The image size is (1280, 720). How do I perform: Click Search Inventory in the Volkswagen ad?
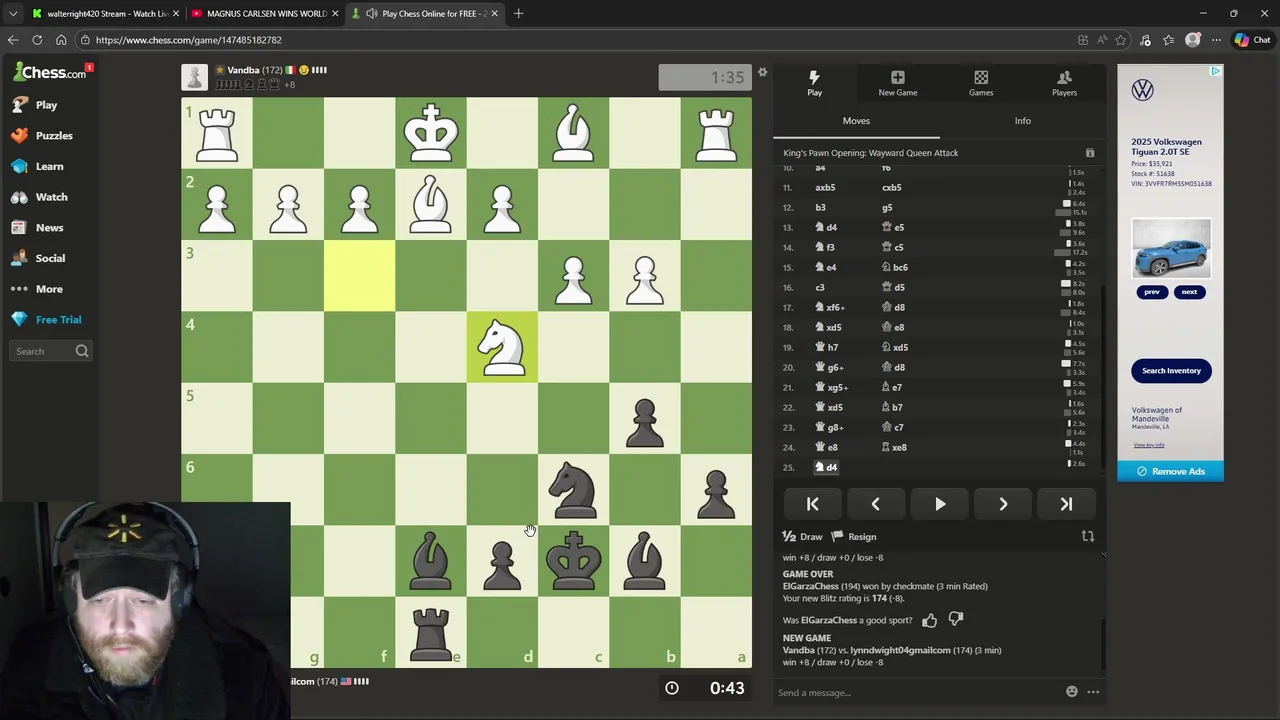click(x=1171, y=370)
